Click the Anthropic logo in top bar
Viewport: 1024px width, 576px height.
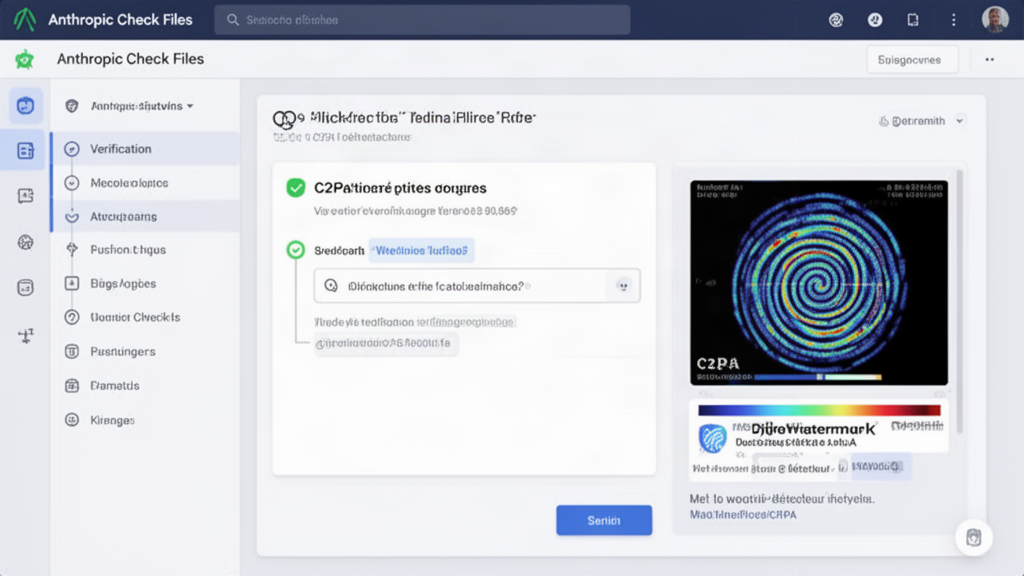click(25, 20)
